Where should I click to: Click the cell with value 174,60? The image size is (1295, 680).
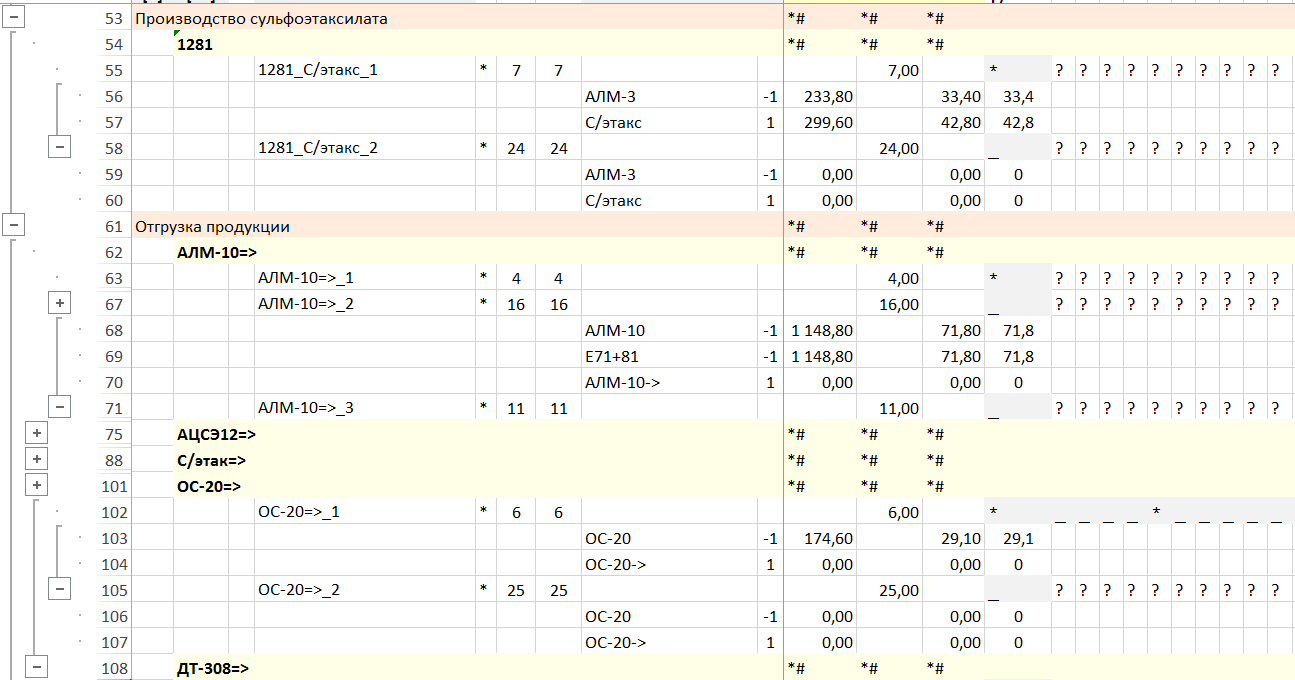click(821, 538)
